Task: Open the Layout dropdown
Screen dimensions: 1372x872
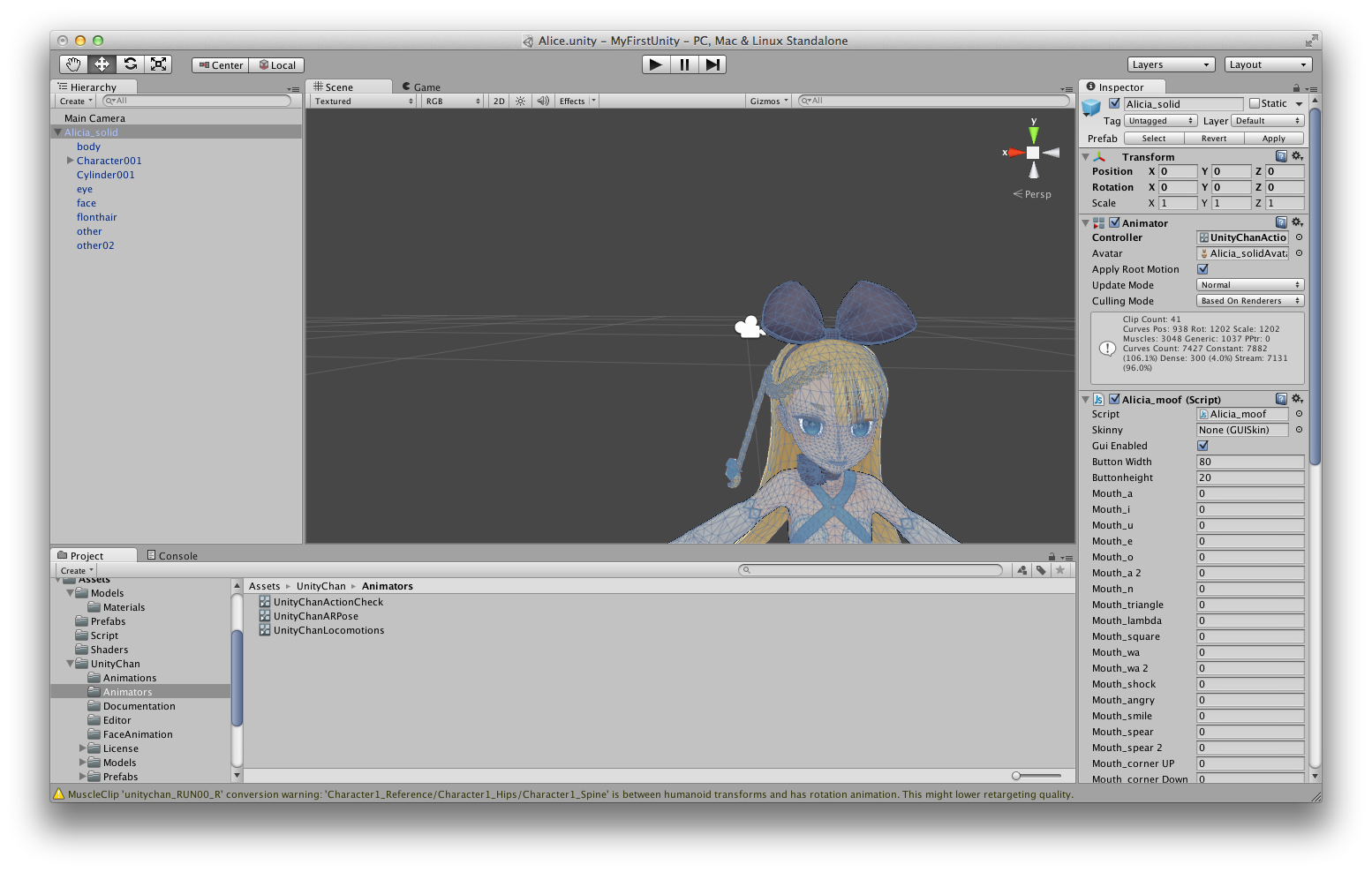Action: pyautogui.click(x=1269, y=64)
